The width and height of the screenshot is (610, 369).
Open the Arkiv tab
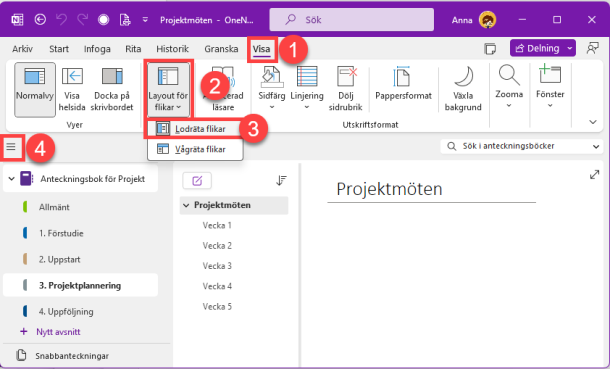[x=23, y=49]
